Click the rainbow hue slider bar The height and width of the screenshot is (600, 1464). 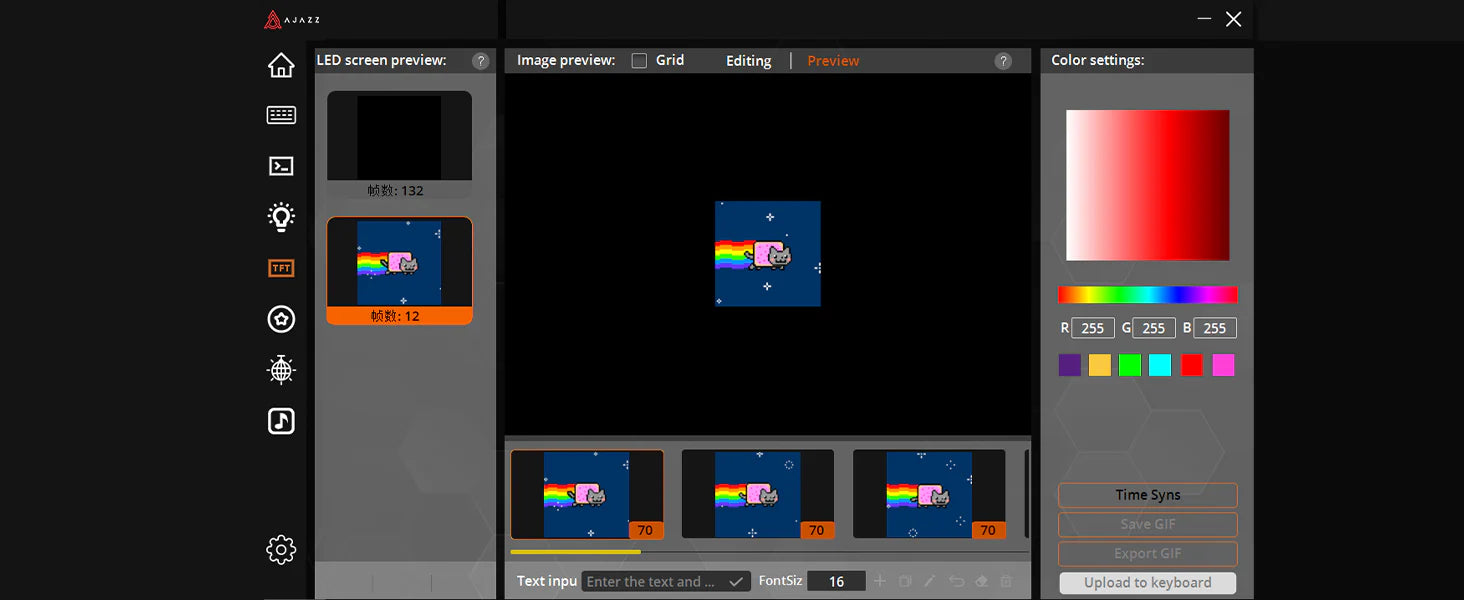1147,295
